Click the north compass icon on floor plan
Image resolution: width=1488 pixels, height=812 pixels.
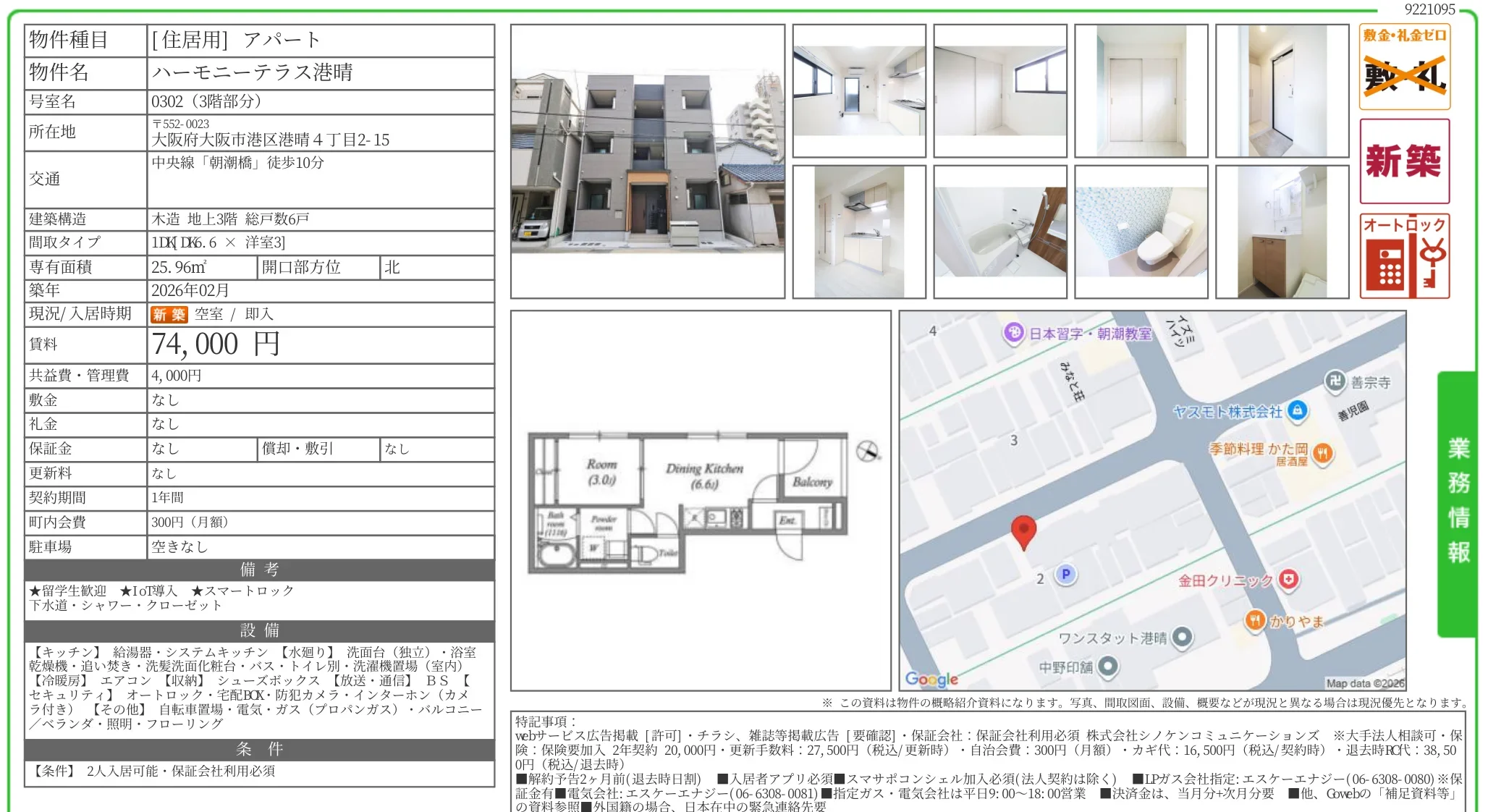pos(867,451)
